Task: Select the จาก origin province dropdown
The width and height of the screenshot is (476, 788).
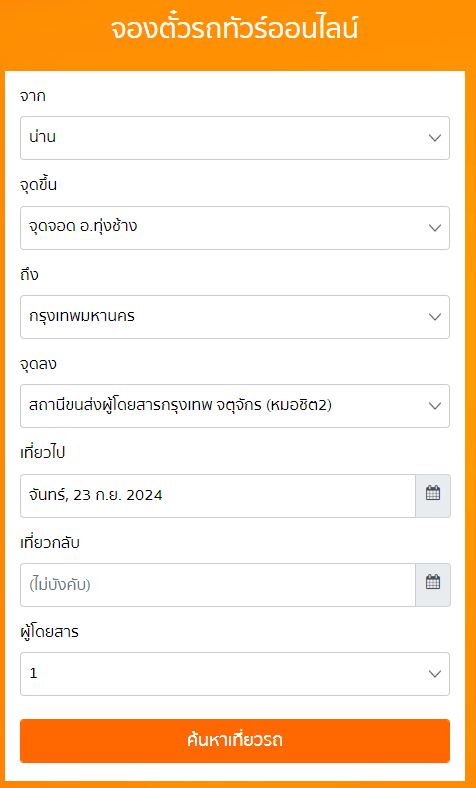Action: 235,138
